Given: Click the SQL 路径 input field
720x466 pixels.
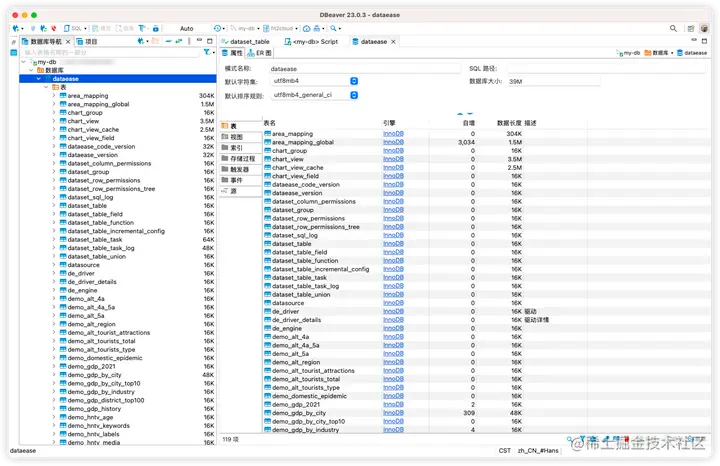Looking at the screenshot, I should tap(606, 69).
